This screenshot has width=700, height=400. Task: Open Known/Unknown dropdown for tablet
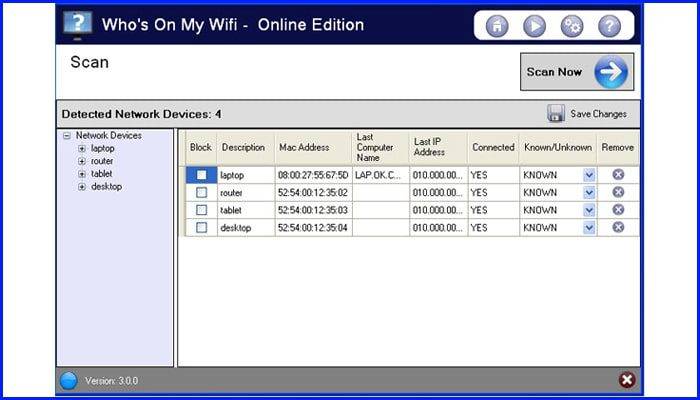589,210
